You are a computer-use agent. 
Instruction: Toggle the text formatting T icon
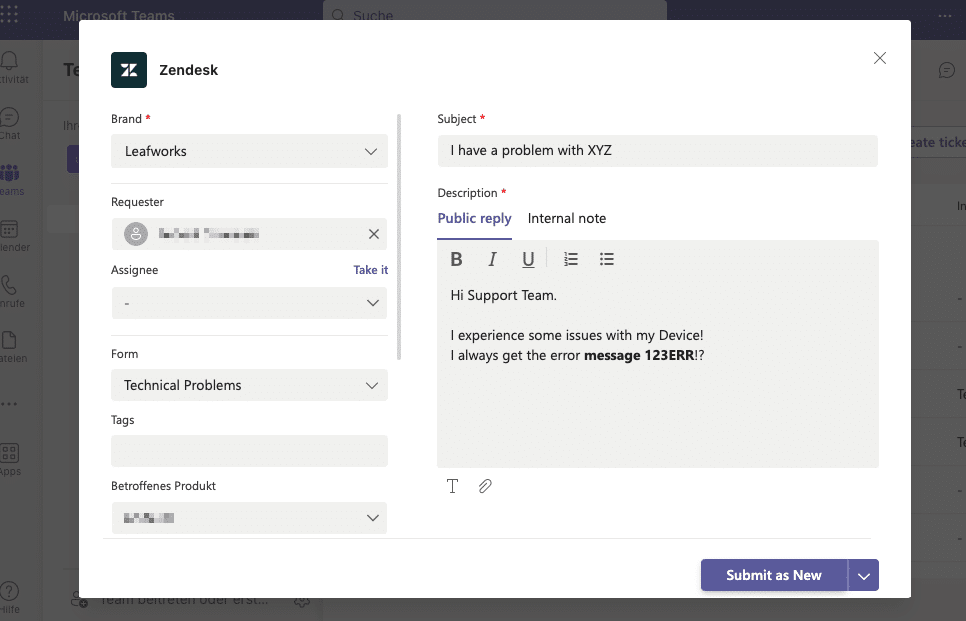point(452,486)
